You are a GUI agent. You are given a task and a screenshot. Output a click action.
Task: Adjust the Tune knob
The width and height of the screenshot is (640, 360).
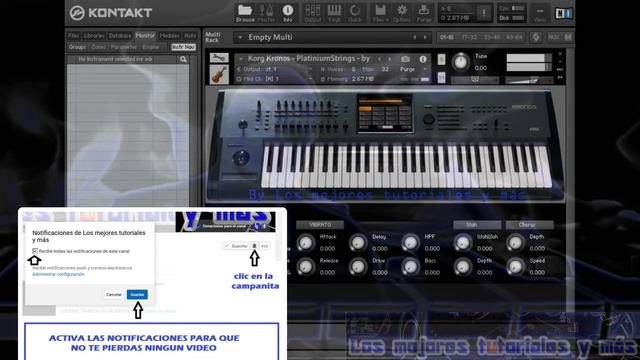[x=460, y=62]
